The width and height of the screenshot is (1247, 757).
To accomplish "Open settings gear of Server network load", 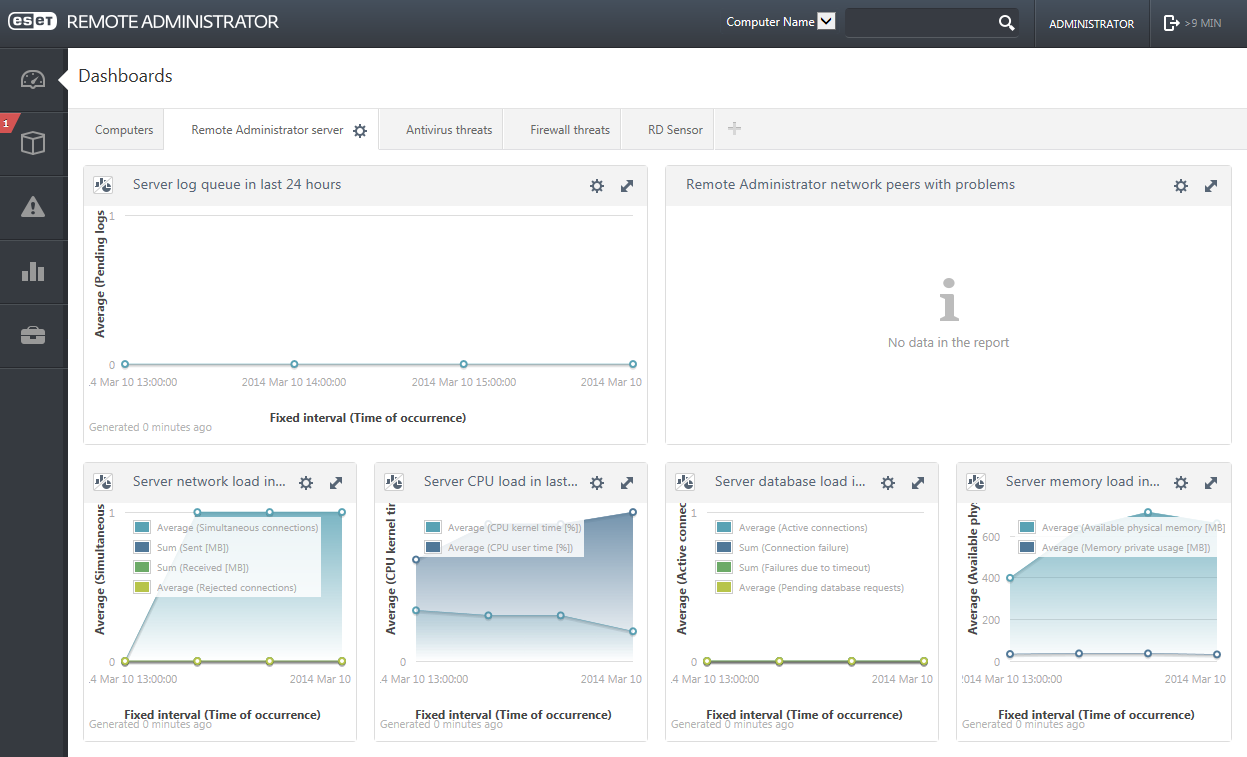I will [306, 483].
